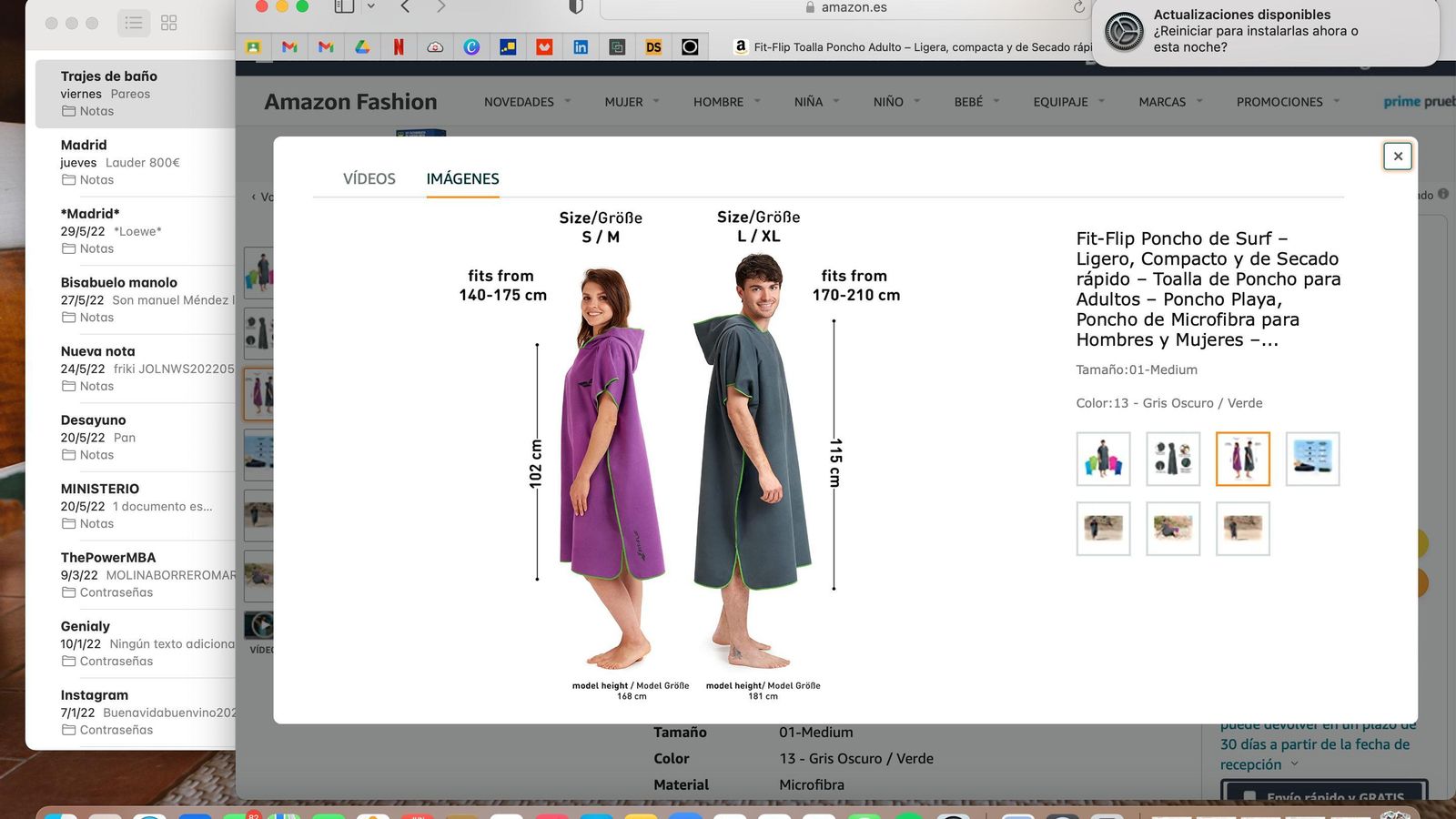
Task: Click the privacy shield icon near the address bar
Action: (573, 6)
